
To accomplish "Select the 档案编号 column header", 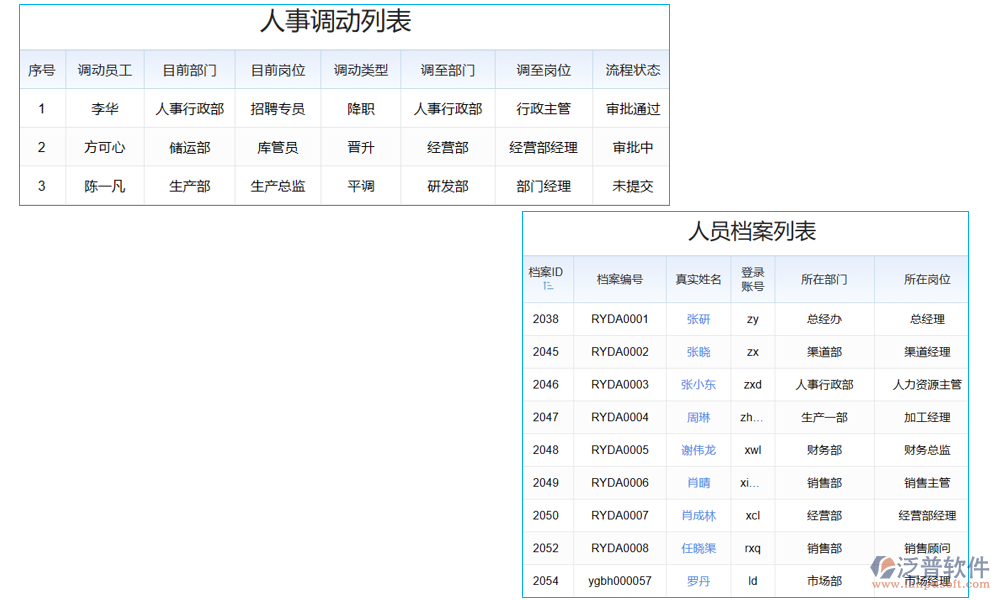I will click(620, 280).
